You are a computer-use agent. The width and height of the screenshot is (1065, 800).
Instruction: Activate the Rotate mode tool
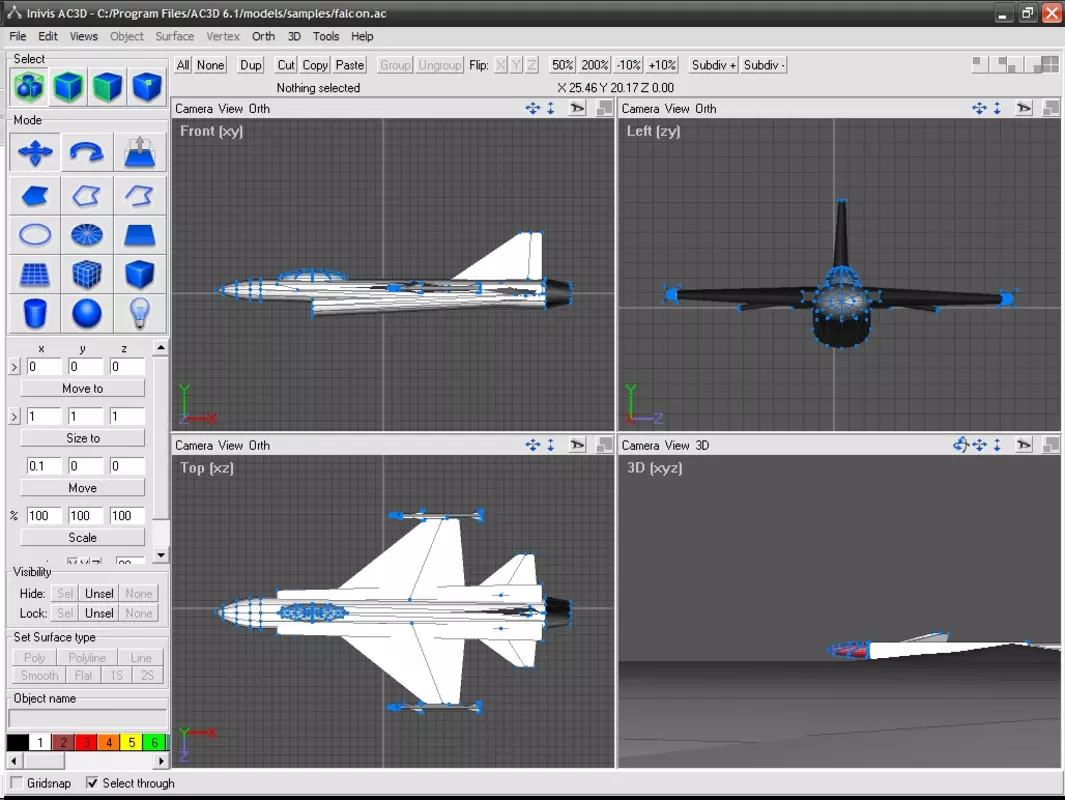87,152
